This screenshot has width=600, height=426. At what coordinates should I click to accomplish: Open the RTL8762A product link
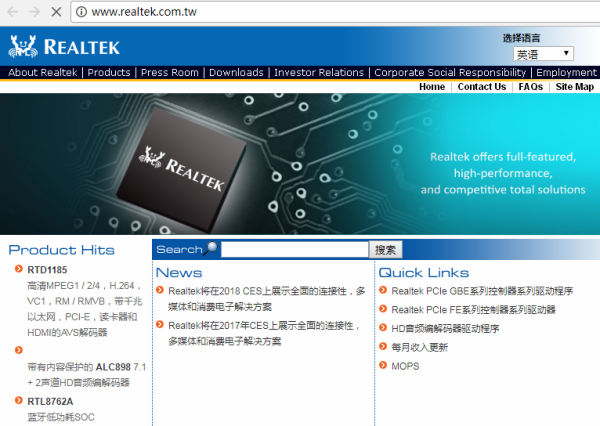(x=50, y=402)
